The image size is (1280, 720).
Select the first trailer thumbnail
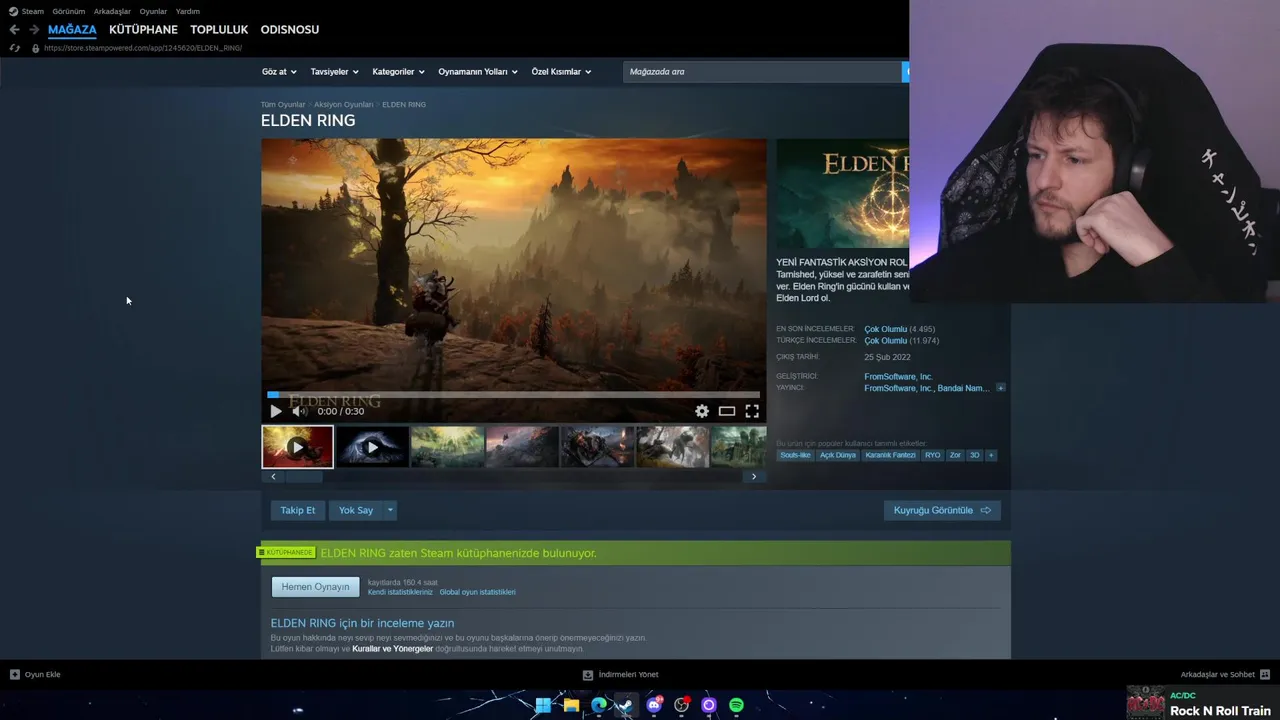point(297,447)
